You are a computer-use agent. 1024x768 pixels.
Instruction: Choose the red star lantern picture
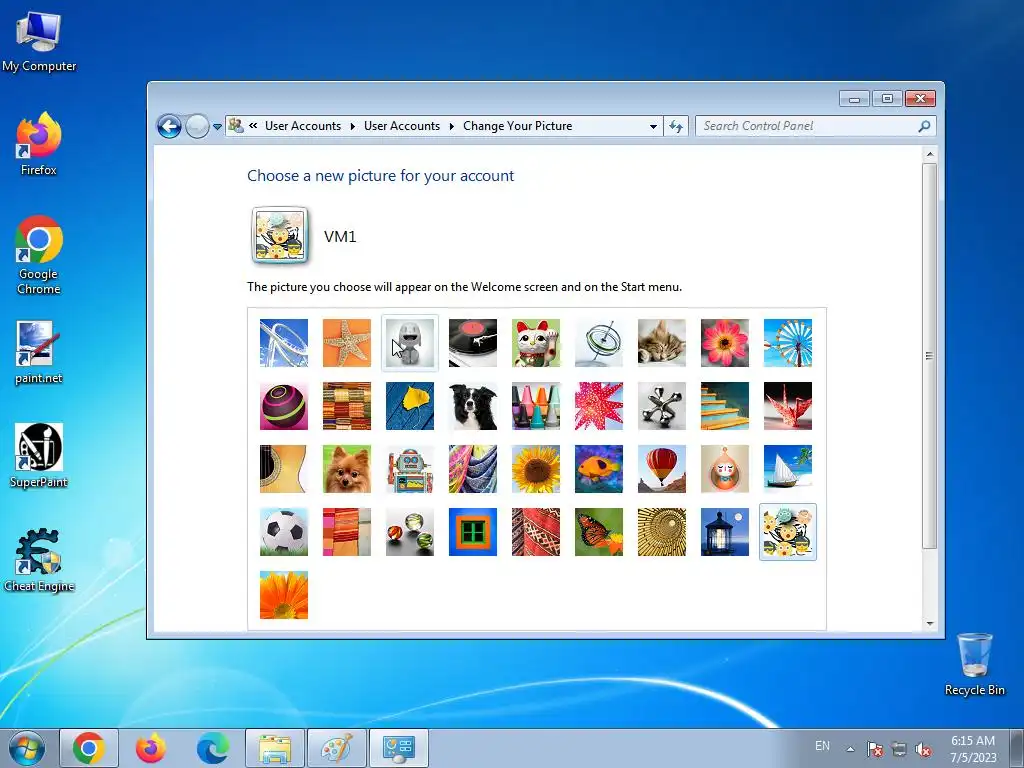(x=599, y=406)
